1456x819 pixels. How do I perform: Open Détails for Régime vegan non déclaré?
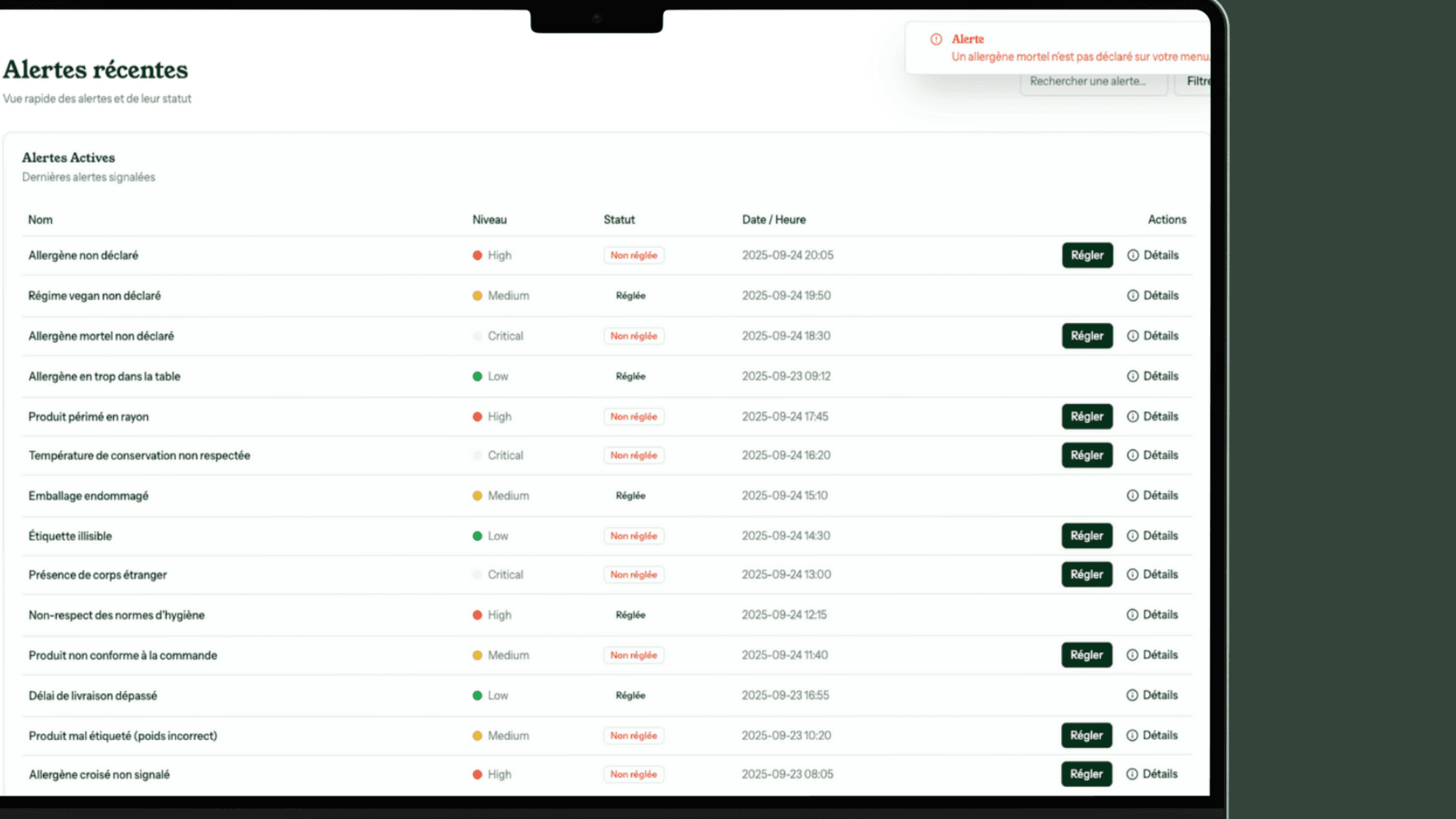[x=1153, y=296]
